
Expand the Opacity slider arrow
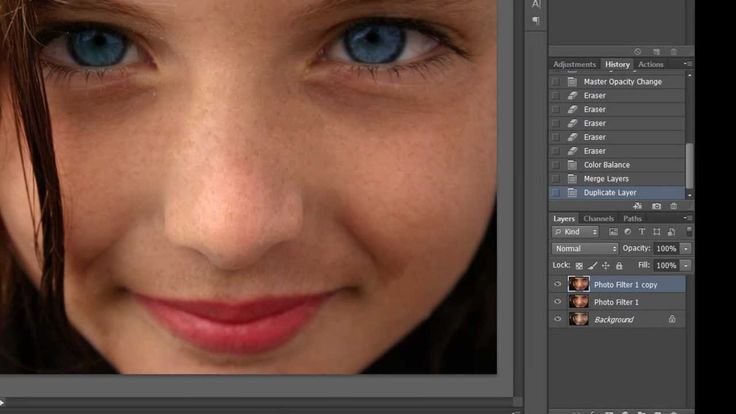[686, 248]
